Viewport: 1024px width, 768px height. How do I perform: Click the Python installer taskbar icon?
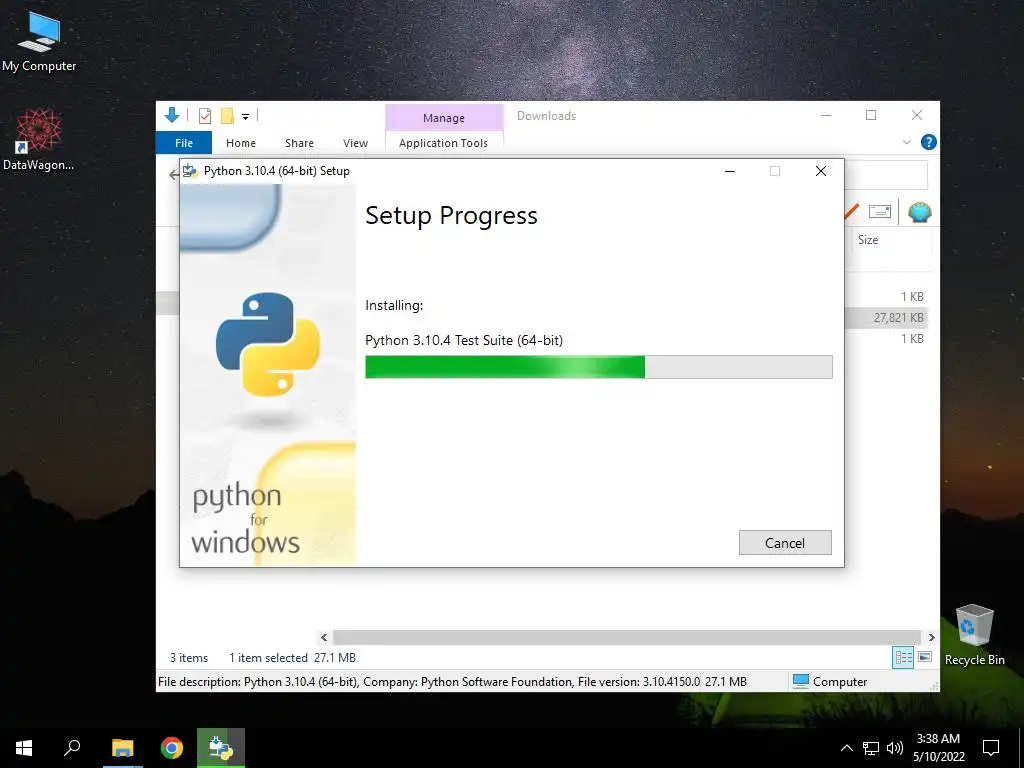click(221, 748)
